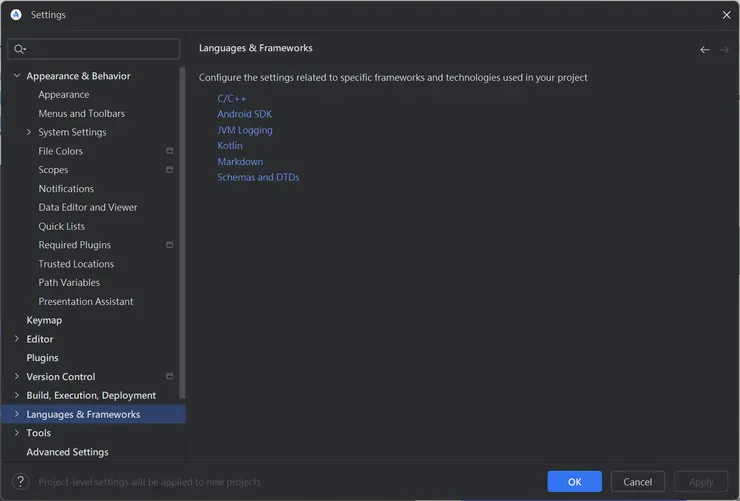Expand the System Settings subtree

click(x=29, y=132)
